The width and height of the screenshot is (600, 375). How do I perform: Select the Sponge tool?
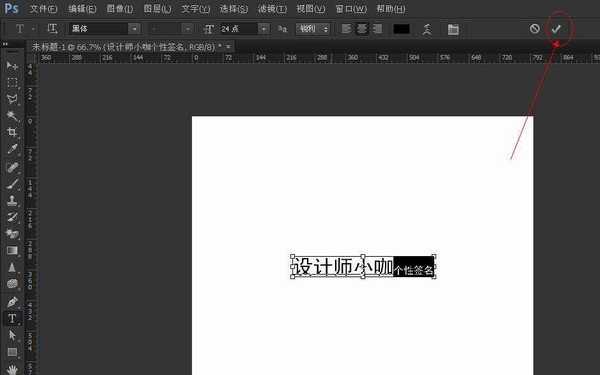12,284
